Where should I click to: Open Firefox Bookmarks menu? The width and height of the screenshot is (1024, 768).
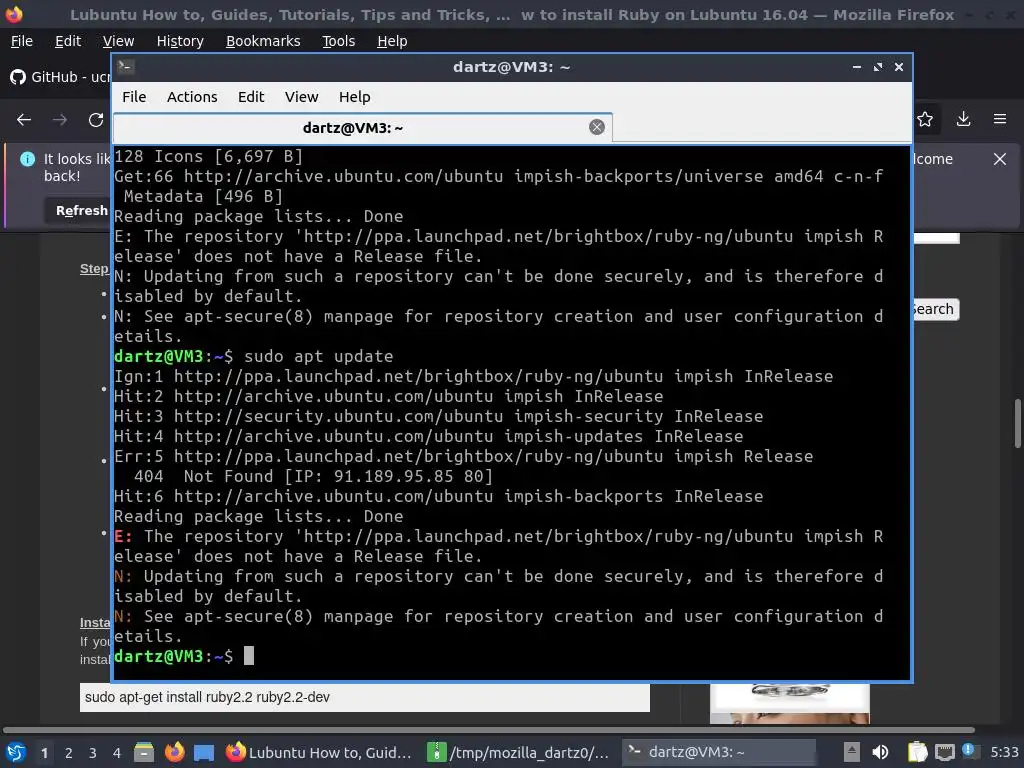[263, 41]
